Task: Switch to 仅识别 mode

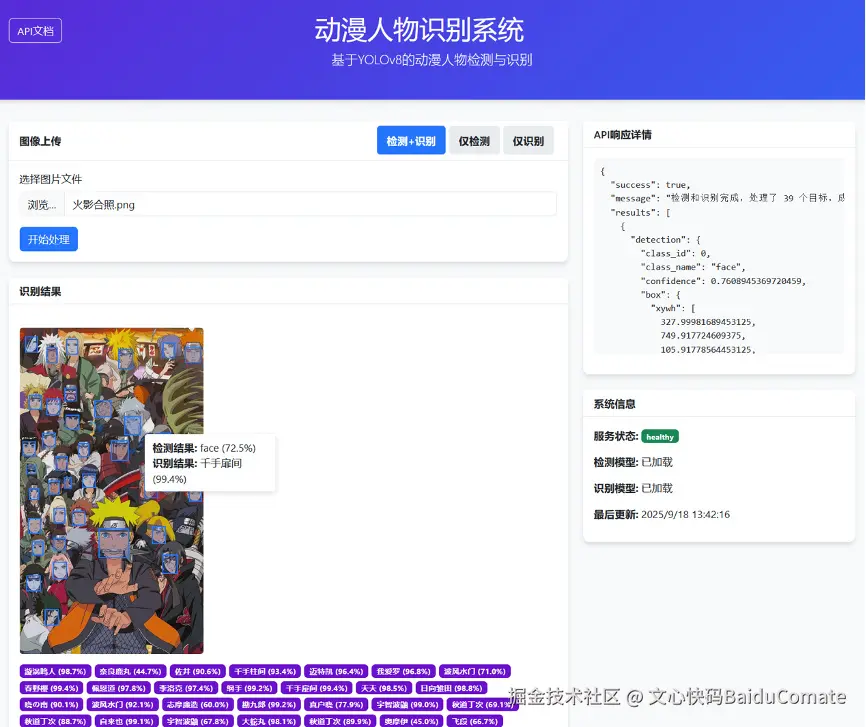Action: pos(528,141)
